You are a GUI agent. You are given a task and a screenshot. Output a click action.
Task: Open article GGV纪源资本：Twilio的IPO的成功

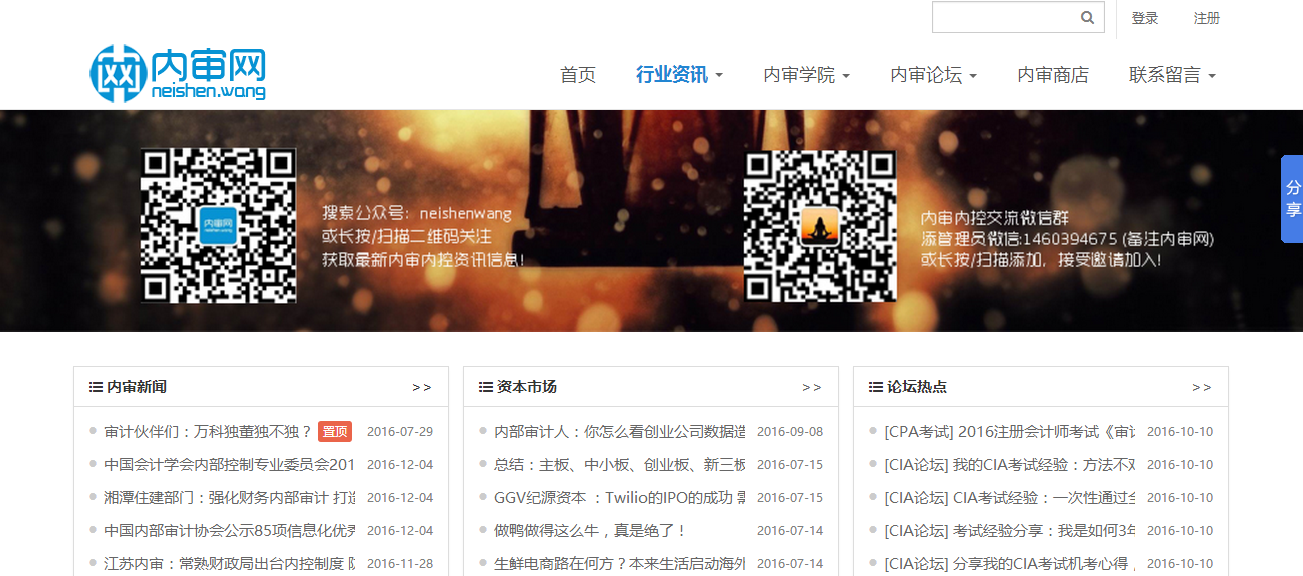pos(620,498)
